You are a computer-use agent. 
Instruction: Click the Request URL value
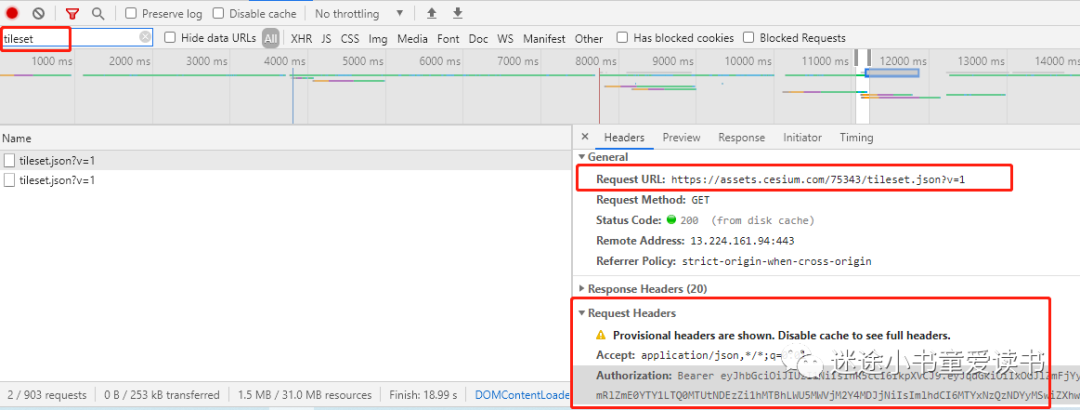click(x=818, y=179)
